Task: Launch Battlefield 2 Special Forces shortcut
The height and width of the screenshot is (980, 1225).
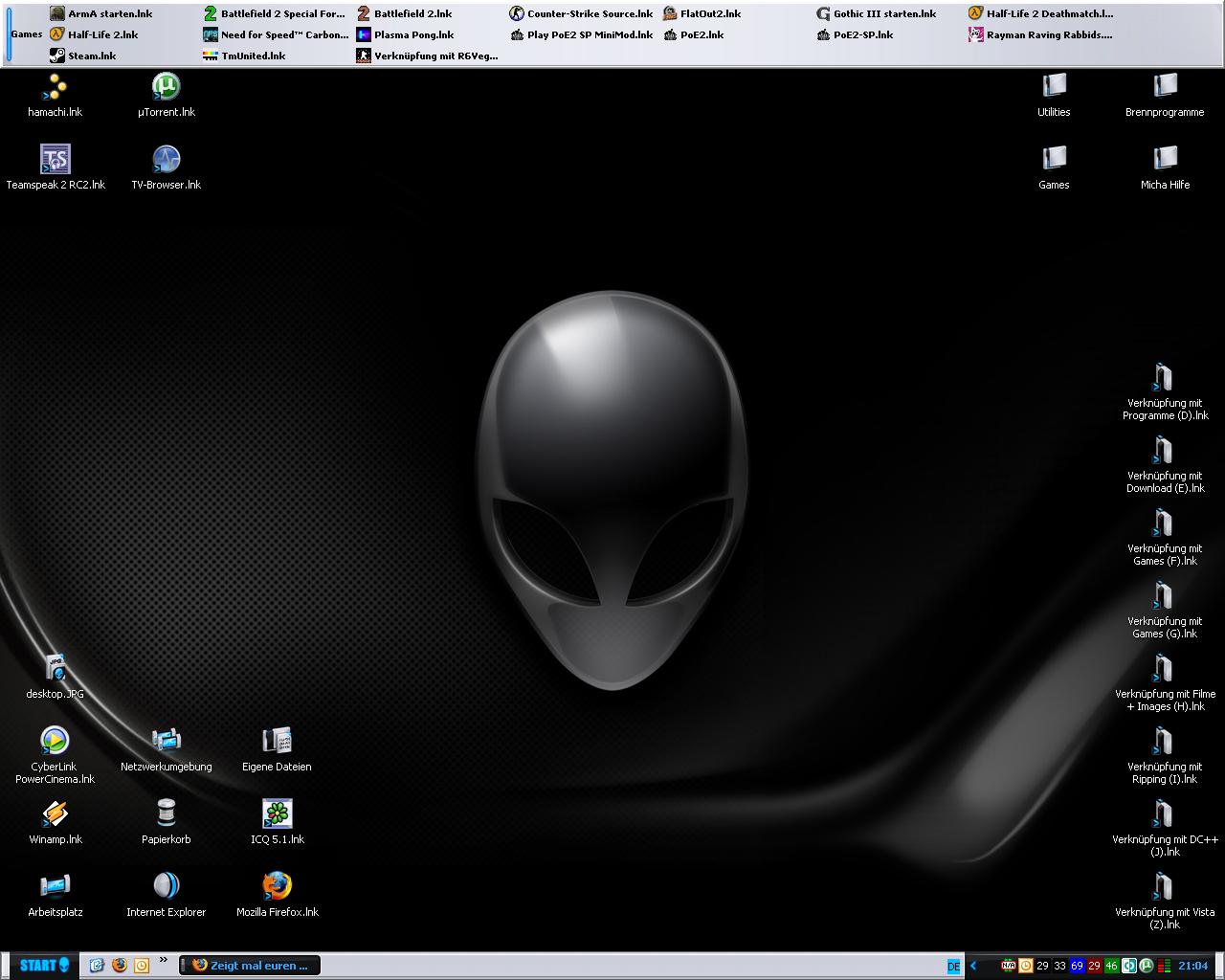Action: coord(275,13)
